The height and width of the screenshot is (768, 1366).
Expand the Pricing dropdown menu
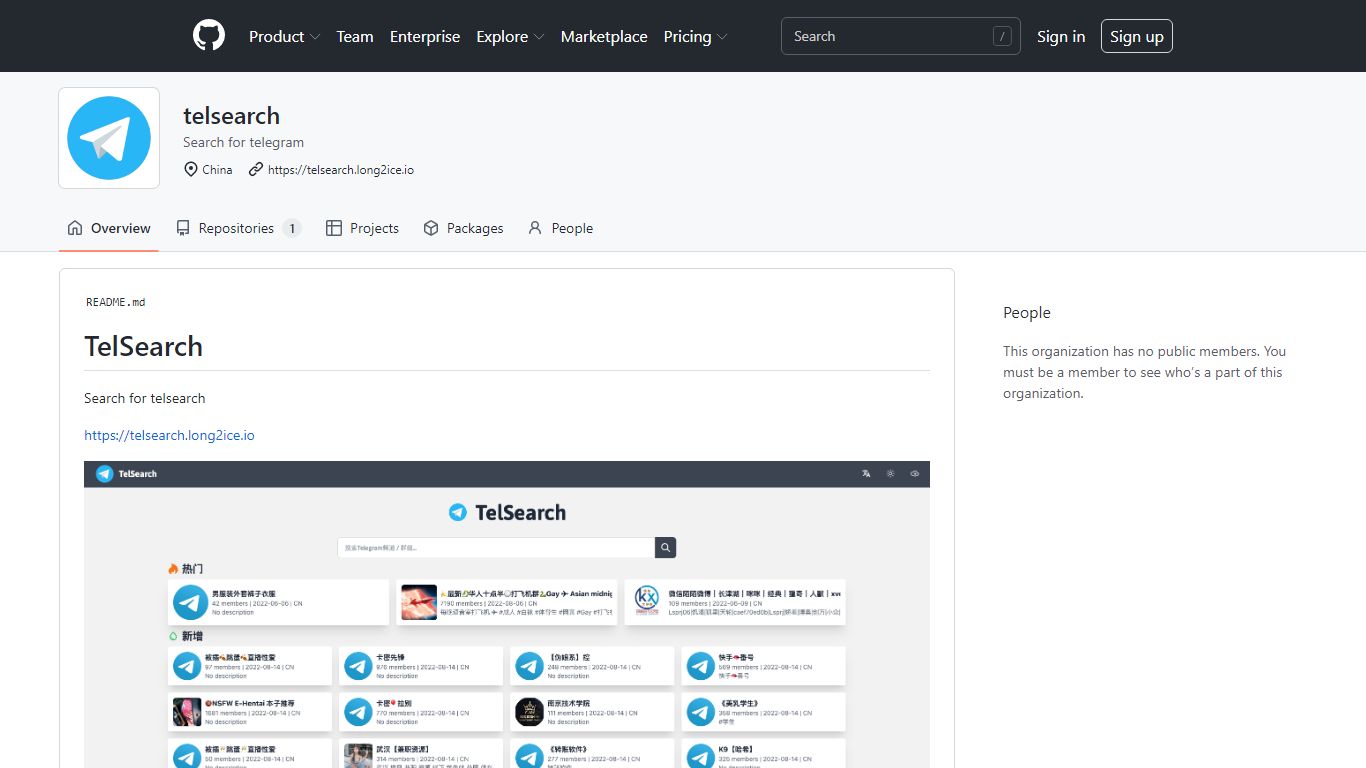695,36
